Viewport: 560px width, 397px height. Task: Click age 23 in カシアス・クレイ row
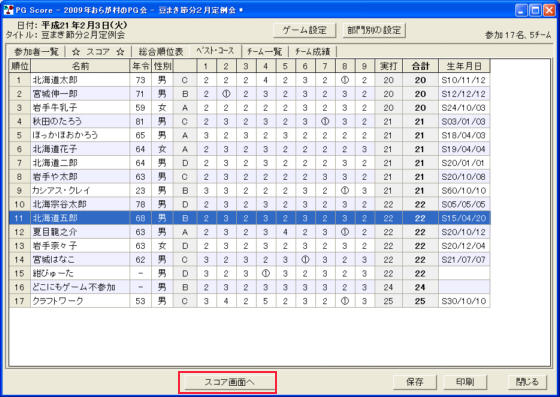140,191
